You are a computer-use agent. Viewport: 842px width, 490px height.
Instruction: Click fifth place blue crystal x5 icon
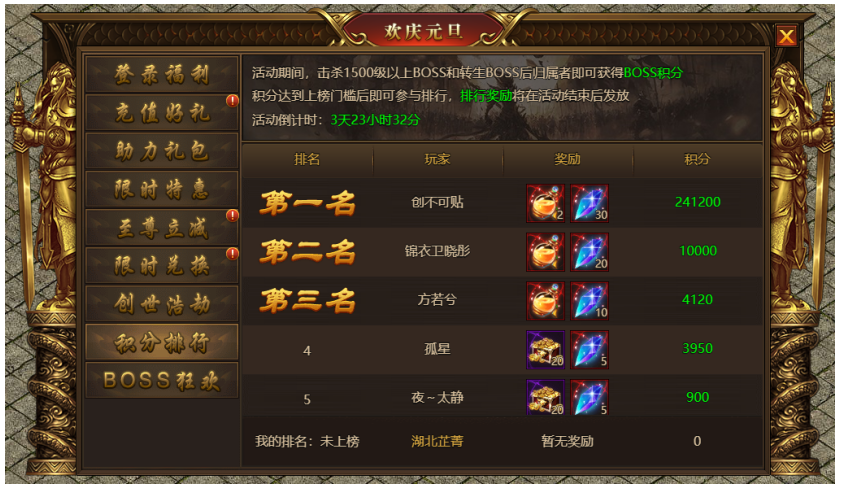[589, 397]
